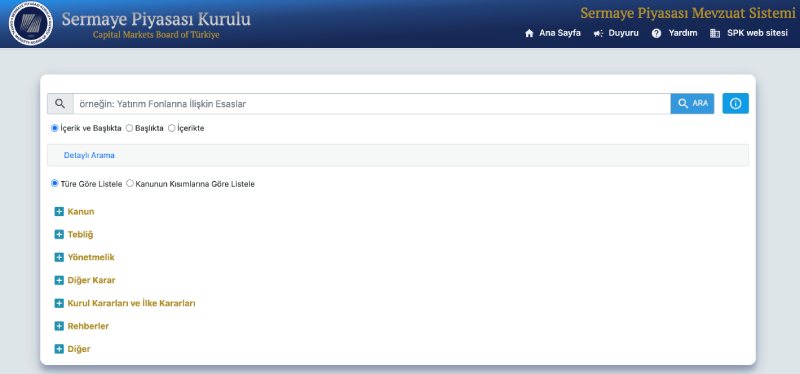This screenshot has width=800, height=374.
Task: Click the Kanun label text
Action: (x=81, y=211)
